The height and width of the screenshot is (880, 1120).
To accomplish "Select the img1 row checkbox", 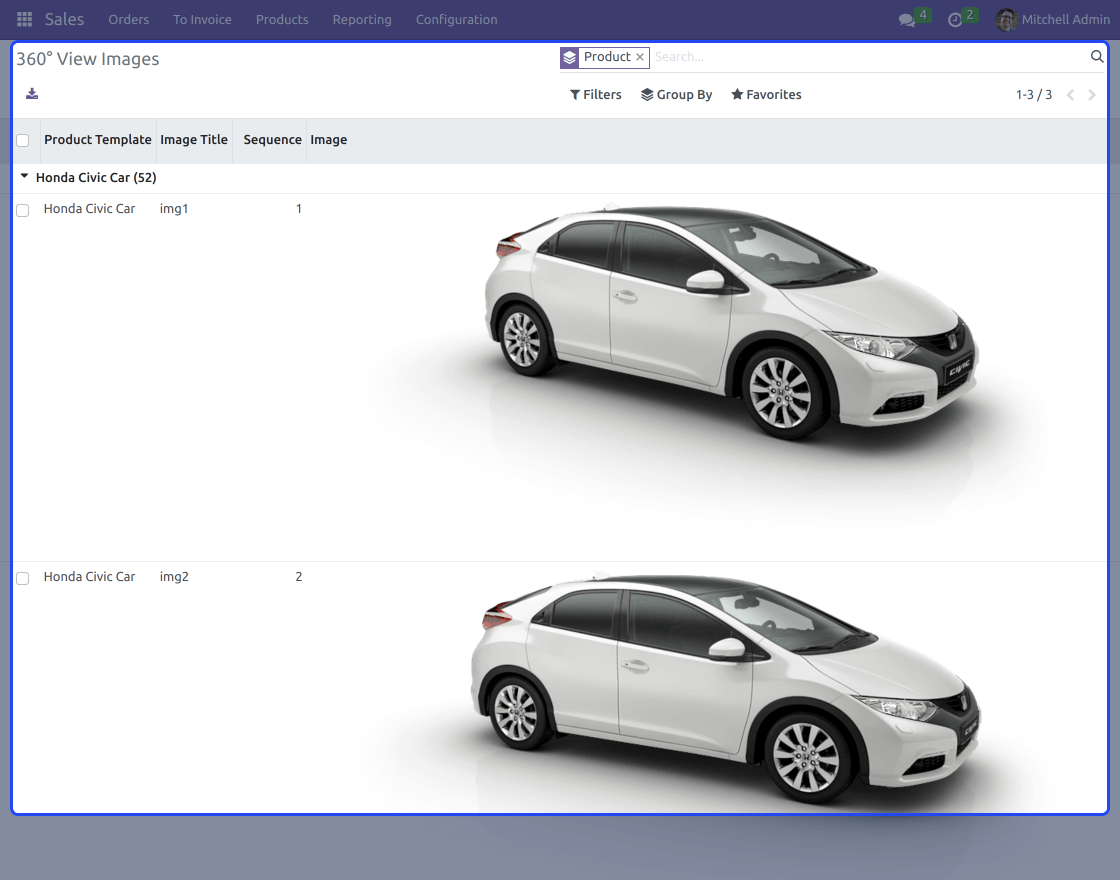I will tap(23, 210).
